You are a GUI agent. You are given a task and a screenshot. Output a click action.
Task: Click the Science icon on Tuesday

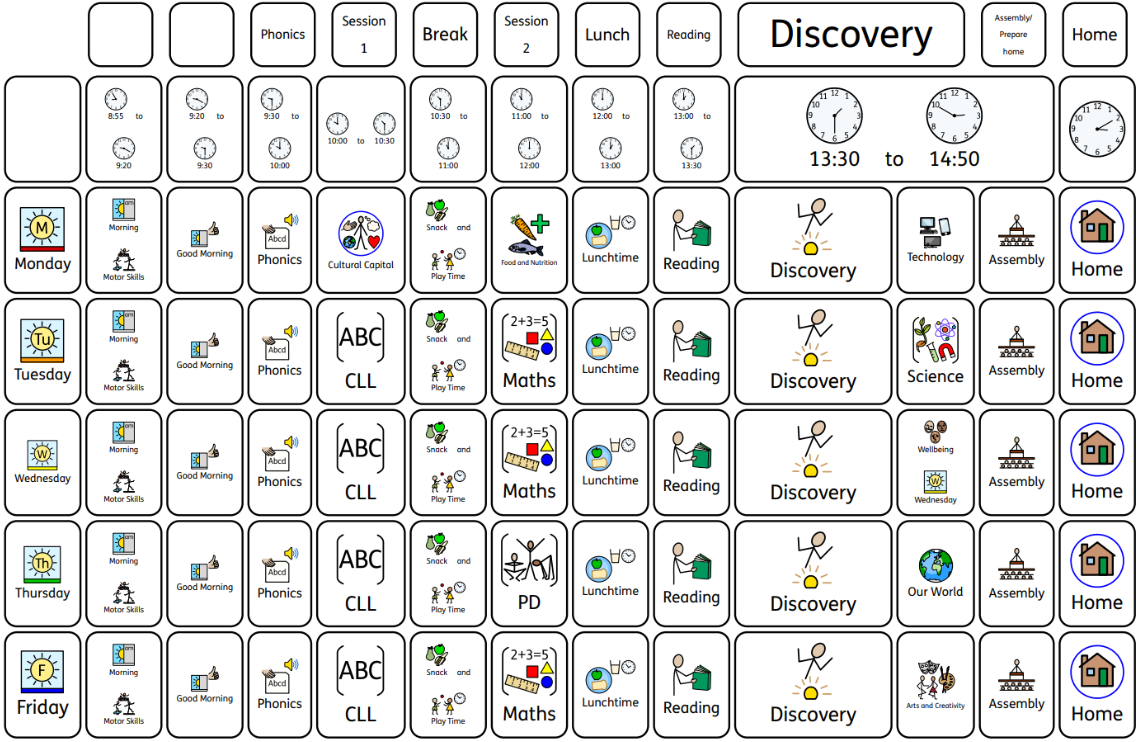coord(935,341)
